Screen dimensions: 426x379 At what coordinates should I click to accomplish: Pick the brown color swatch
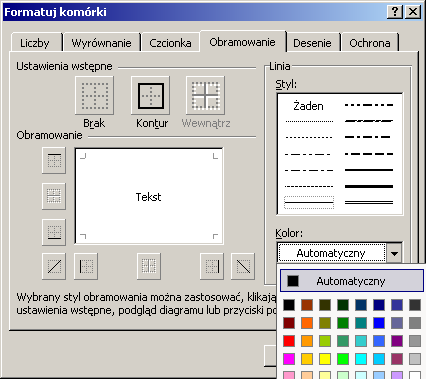point(307,305)
